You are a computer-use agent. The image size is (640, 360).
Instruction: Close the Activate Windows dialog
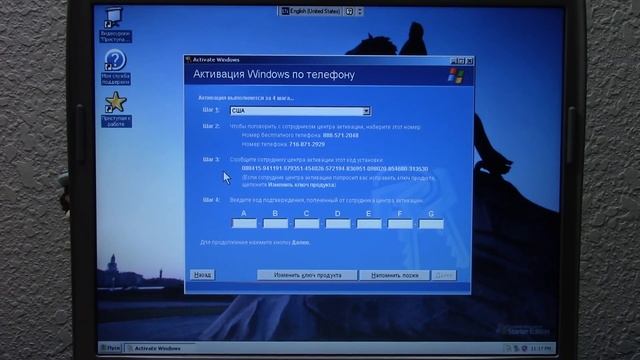coord(470,61)
